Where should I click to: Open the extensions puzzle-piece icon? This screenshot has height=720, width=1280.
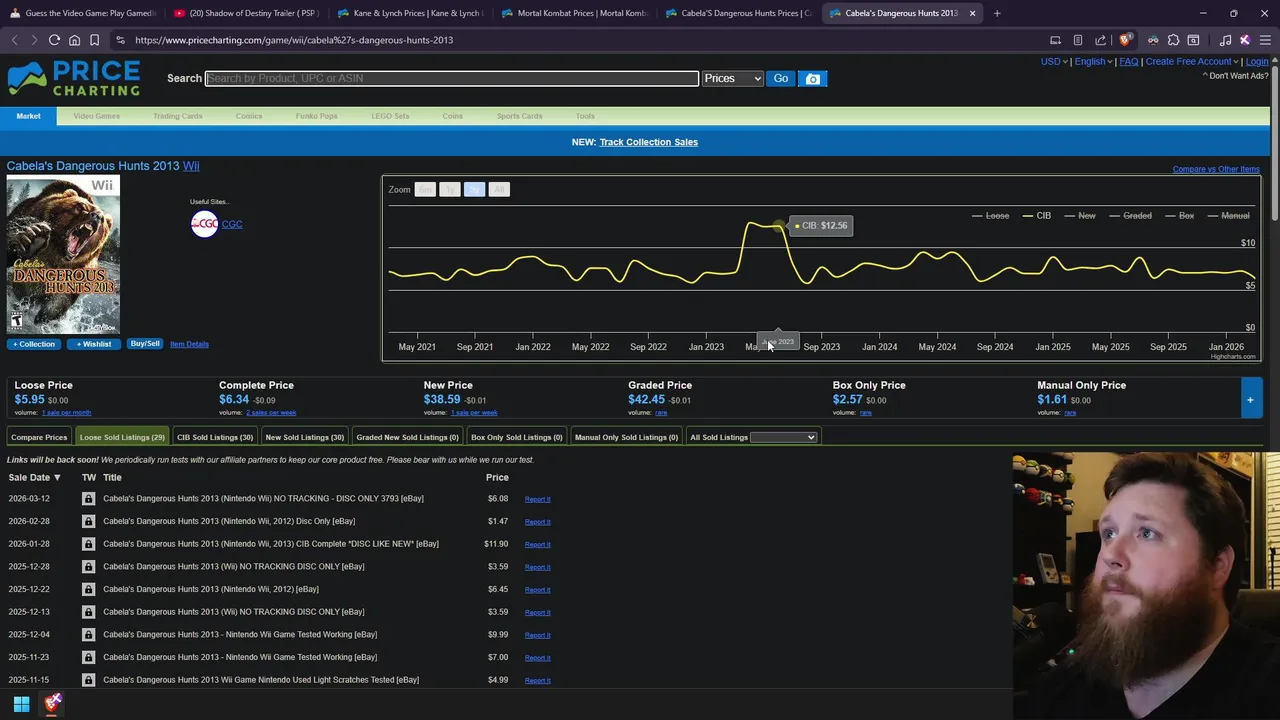click(1174, 40)
